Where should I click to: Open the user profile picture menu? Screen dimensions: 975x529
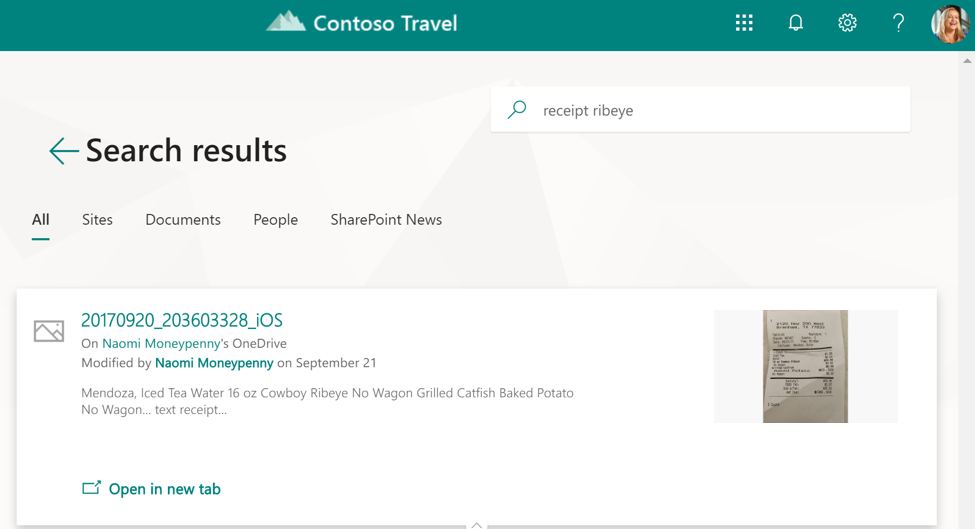point(950,24)
